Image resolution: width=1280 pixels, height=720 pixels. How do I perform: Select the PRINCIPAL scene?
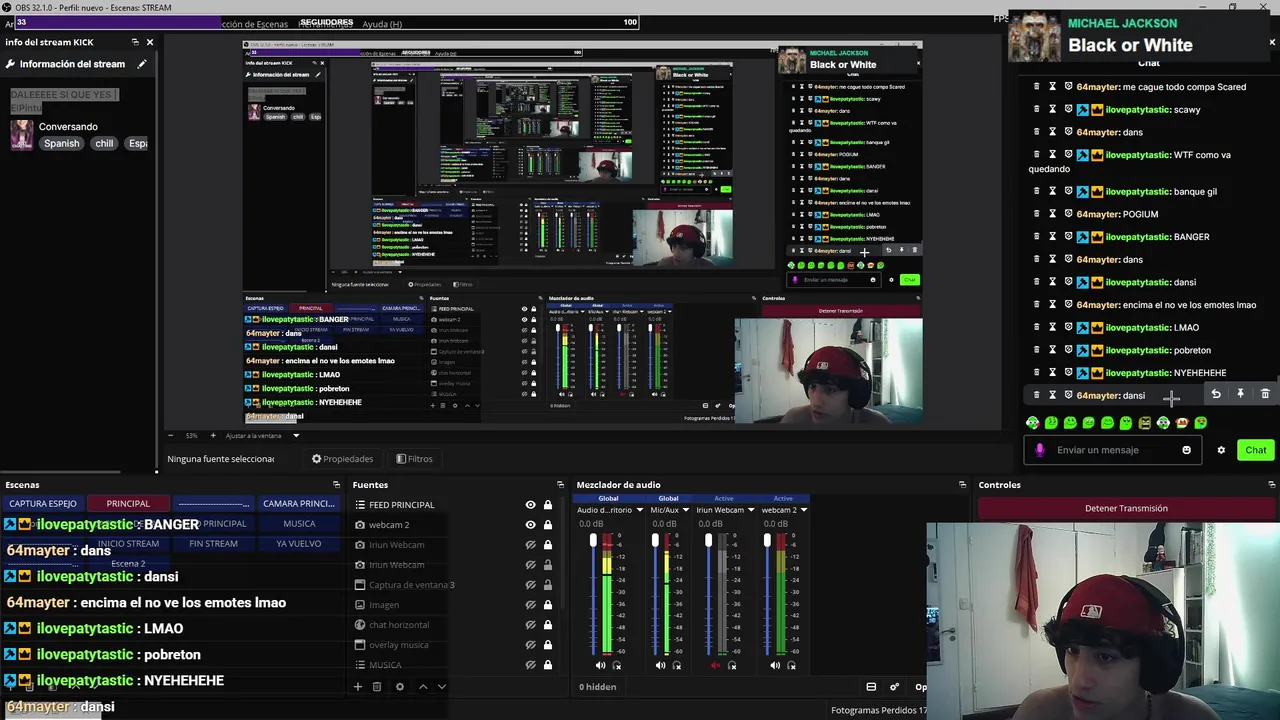128,504
